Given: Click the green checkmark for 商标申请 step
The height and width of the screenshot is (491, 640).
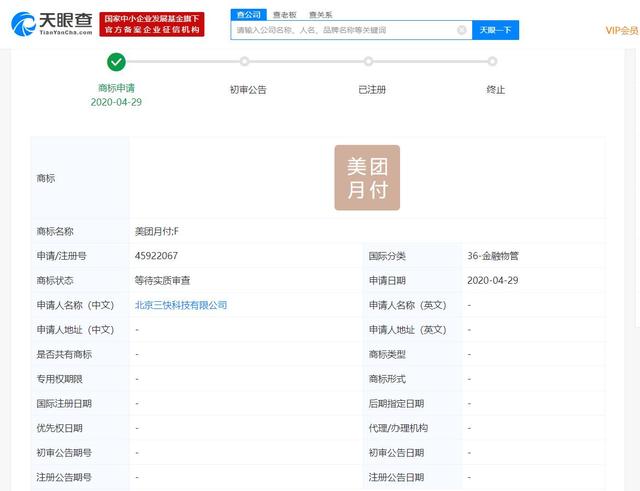Looking at the screenshot, I should [x=116, y=62].
